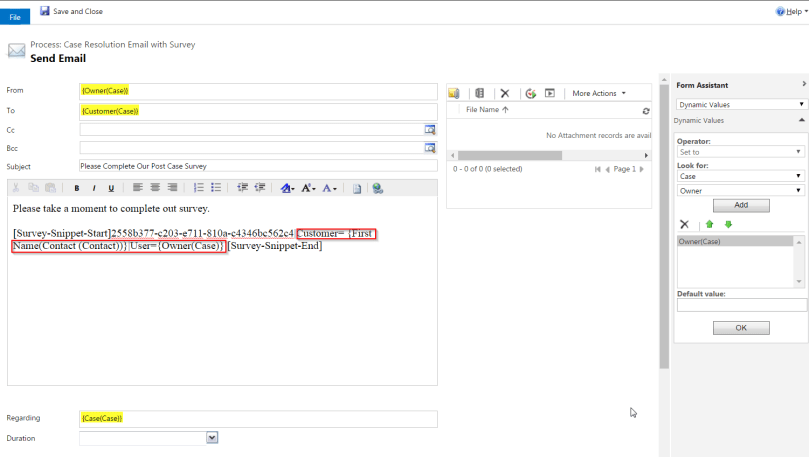Open the File tab

(x=16, y=17)
